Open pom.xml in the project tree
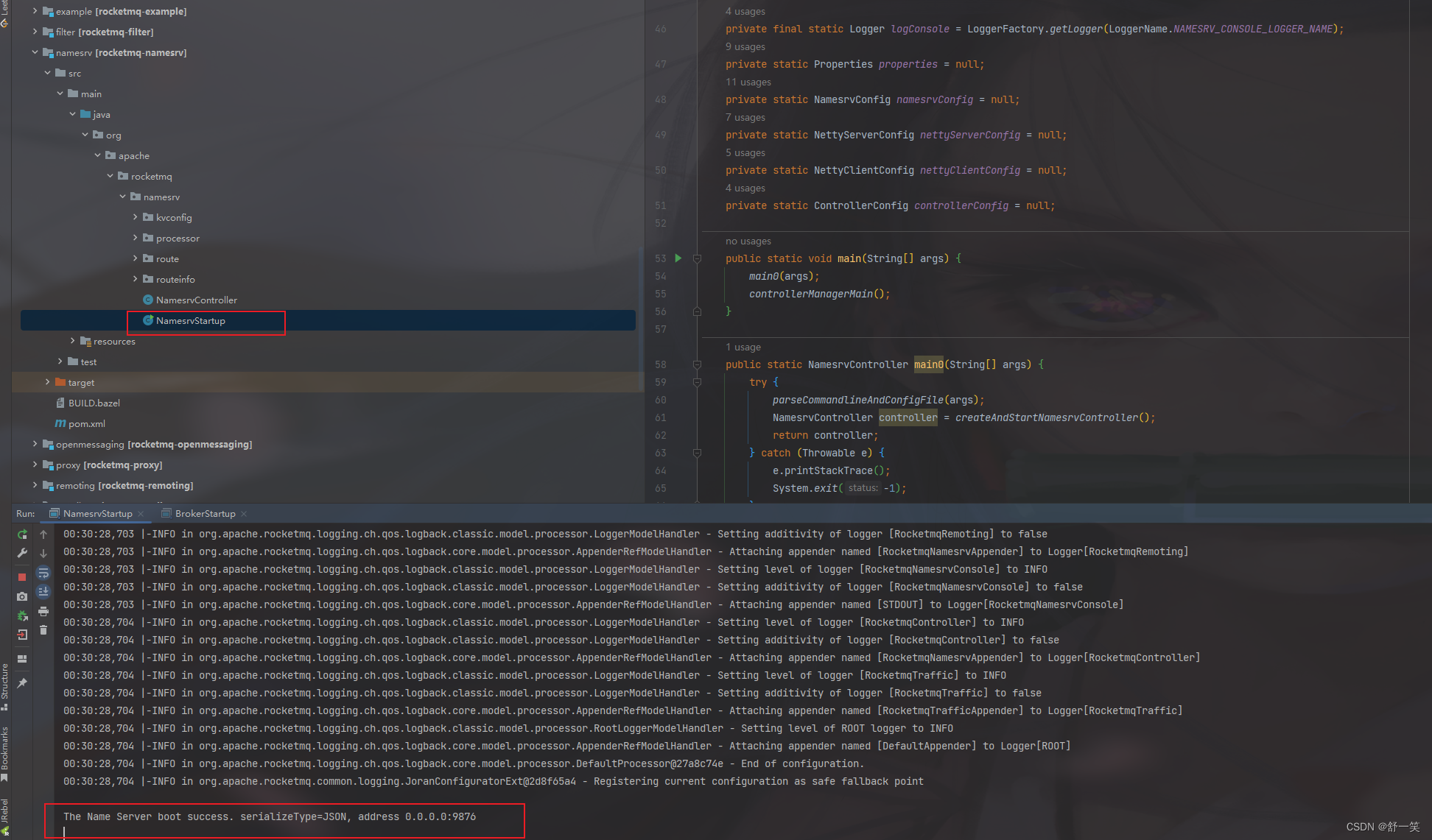Viewport: 1432px width, 840px height. tap(86, 423)
